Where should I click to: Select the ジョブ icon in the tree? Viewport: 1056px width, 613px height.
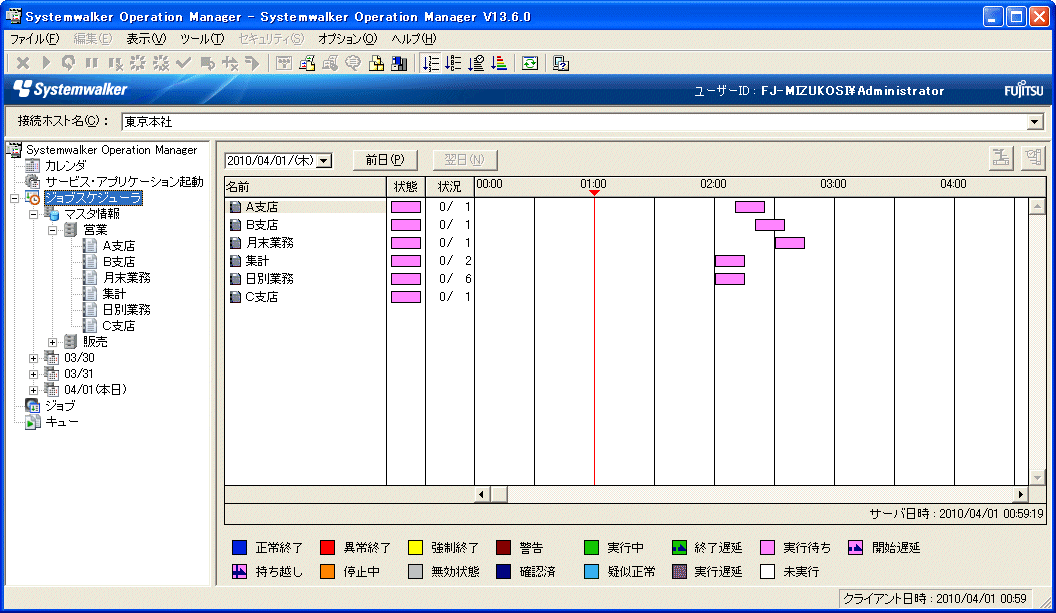click(x=33, y=406)
